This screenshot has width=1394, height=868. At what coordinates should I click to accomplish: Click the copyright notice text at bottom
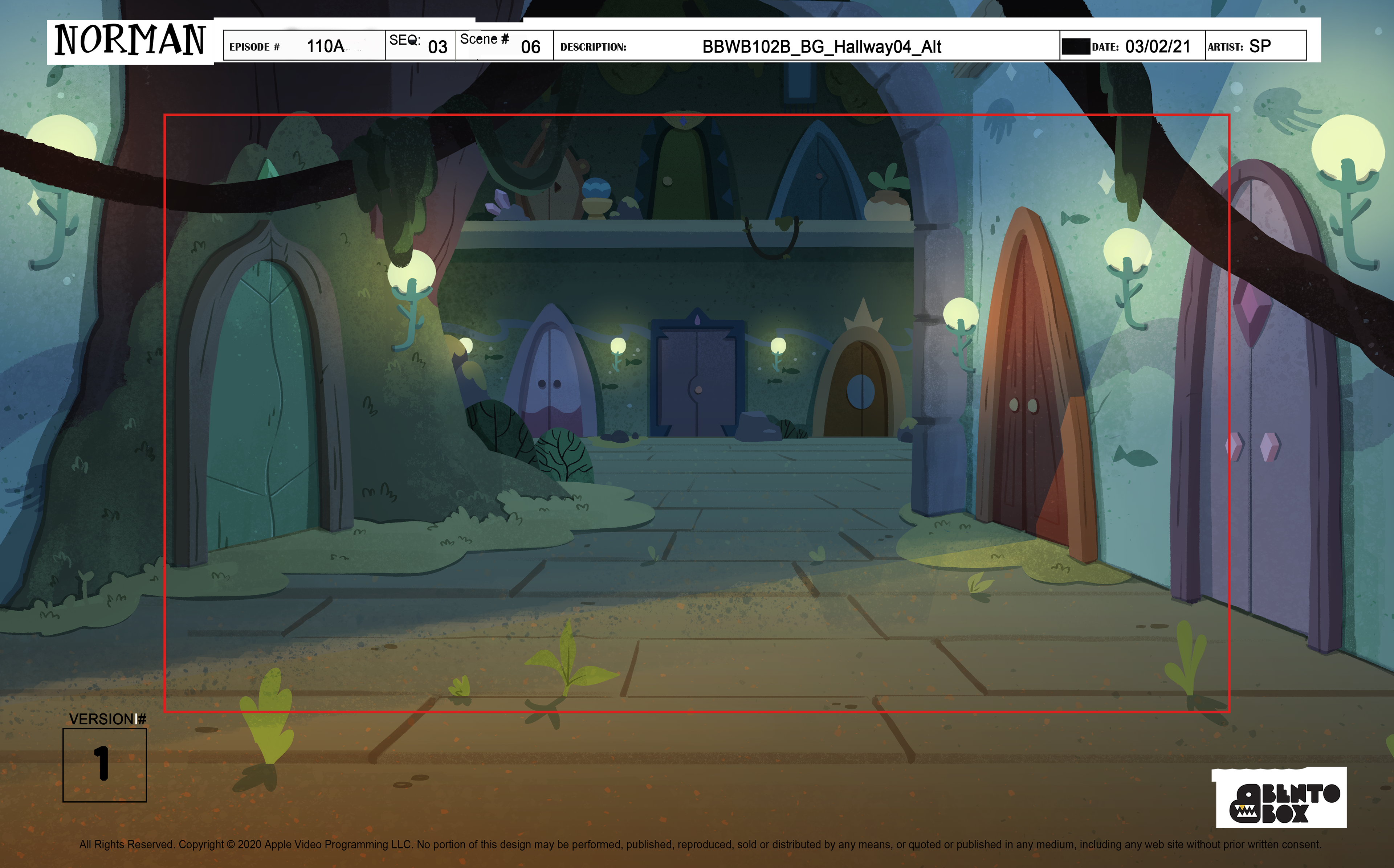(x=700, y=844)
